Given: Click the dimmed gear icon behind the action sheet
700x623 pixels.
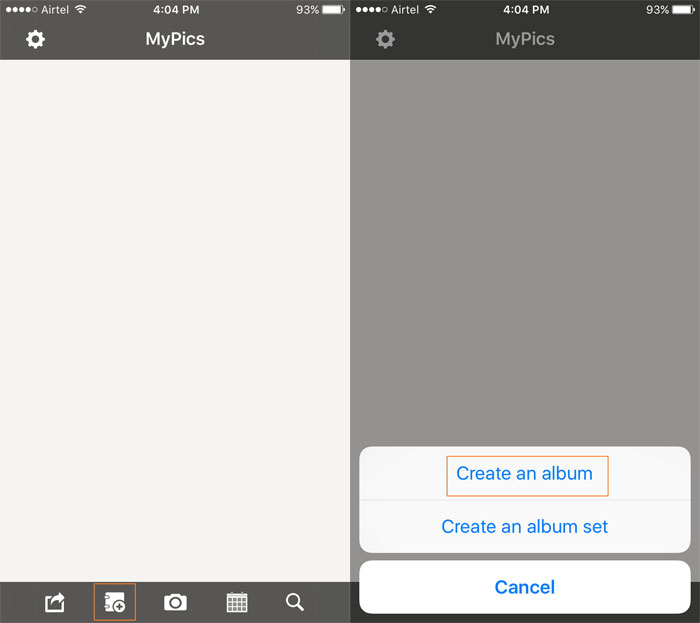Looking at the screenshot, I should click(385, 40).
